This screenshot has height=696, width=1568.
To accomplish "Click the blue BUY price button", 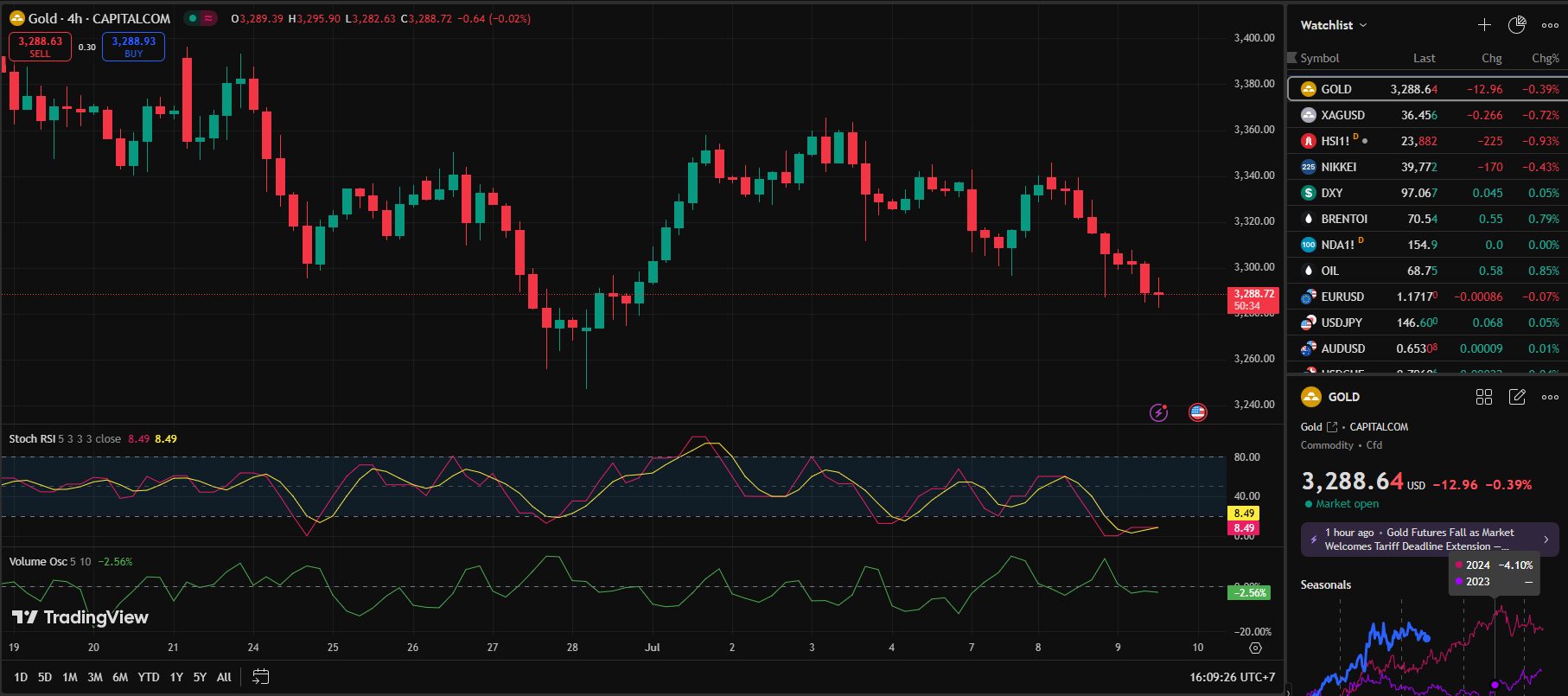I will pos(133,47).
